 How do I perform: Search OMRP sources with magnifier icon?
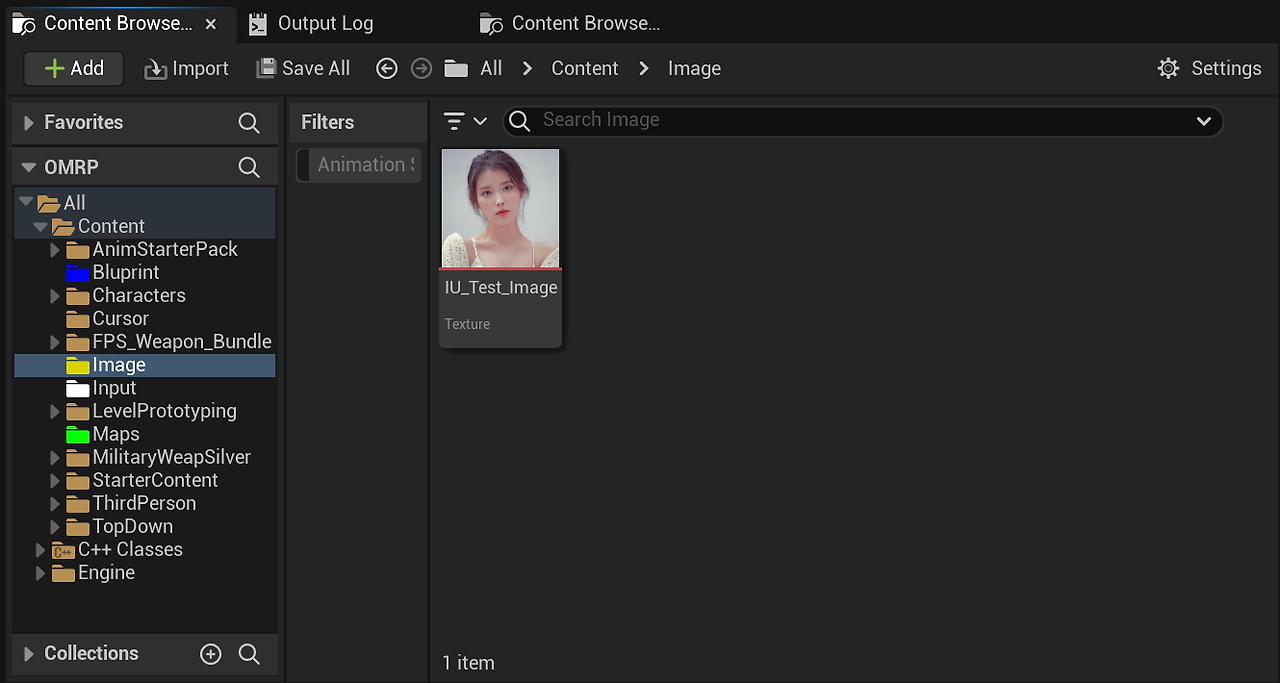249,167
